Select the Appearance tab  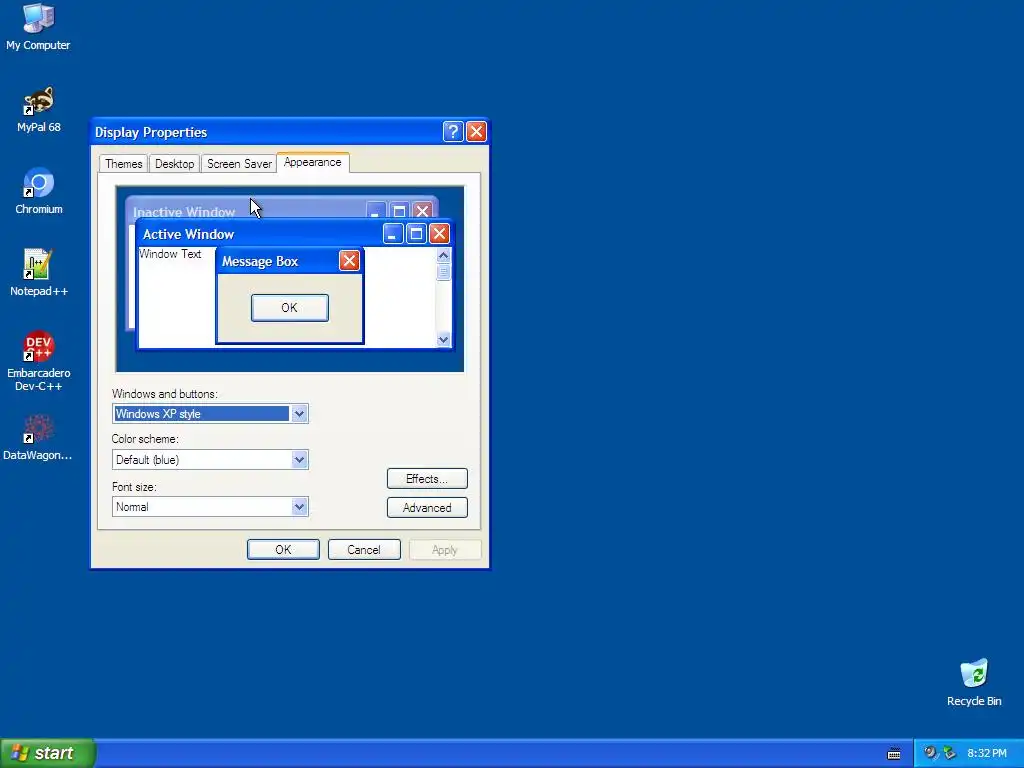(313, 162)
